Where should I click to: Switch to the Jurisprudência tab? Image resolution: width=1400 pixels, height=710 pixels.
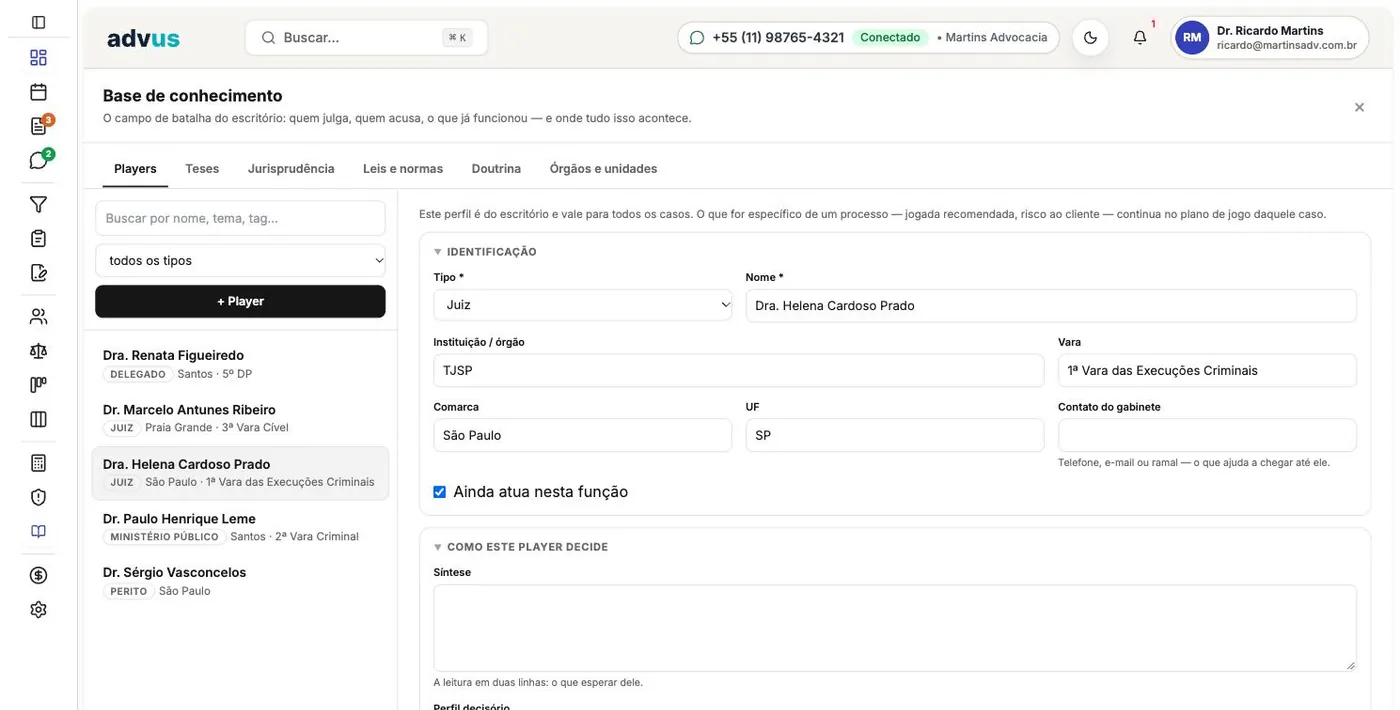click(291, 168)
